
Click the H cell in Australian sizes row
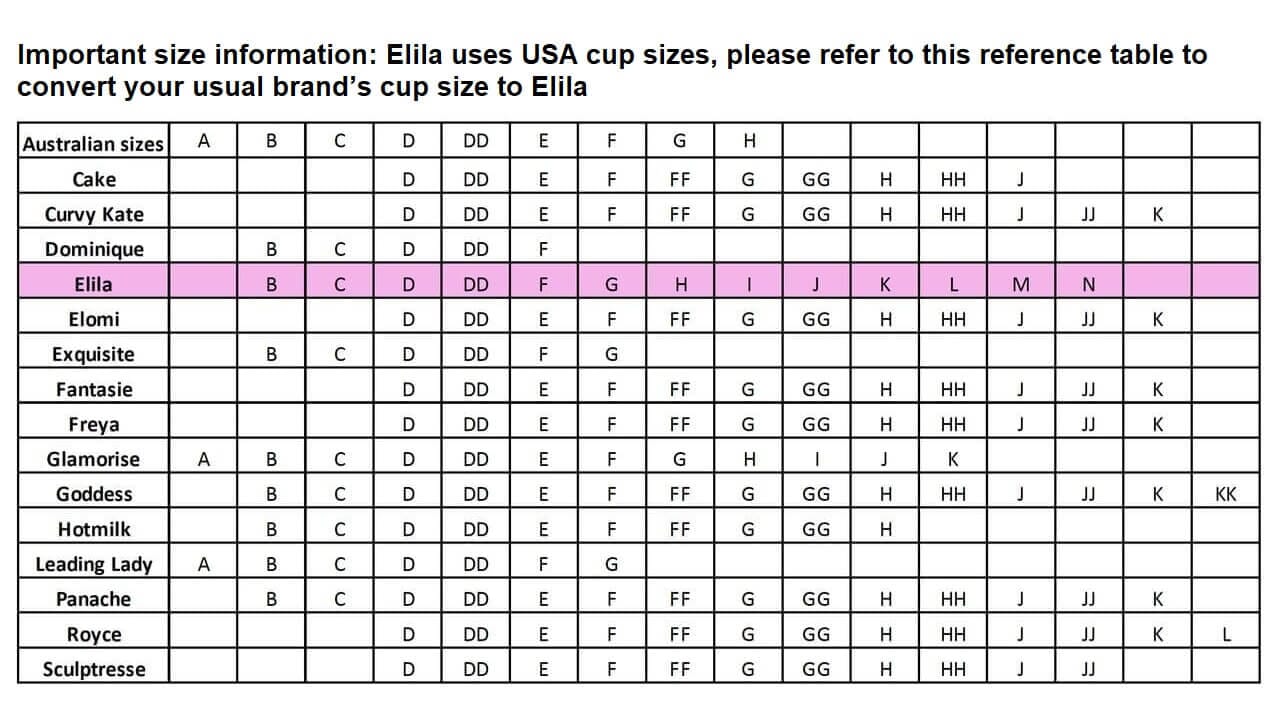[748, 141]
